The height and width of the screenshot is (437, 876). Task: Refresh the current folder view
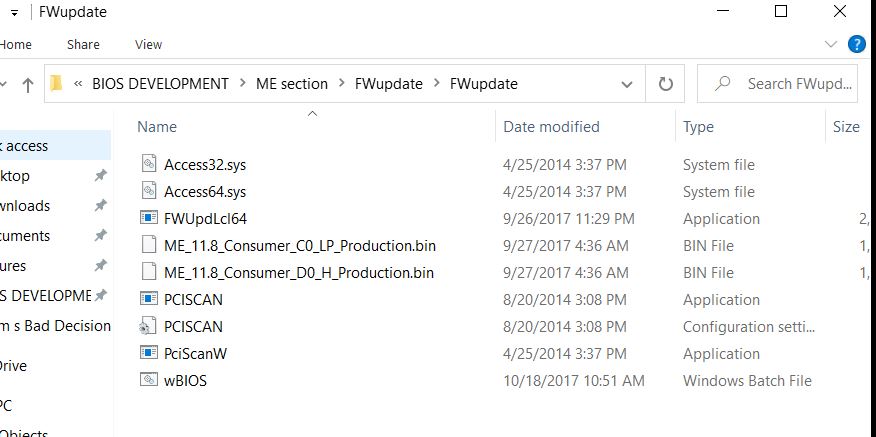(665, 84)
